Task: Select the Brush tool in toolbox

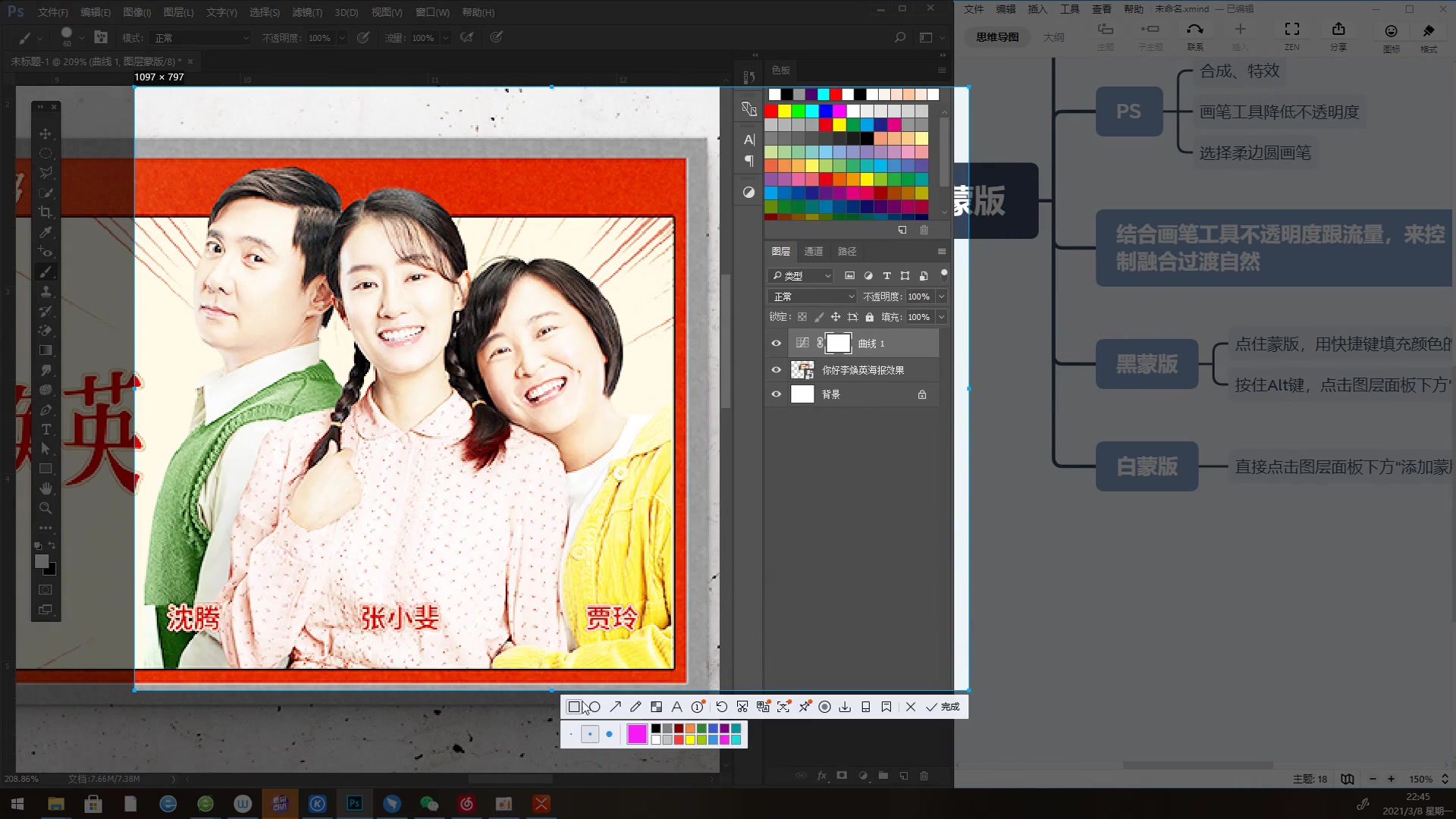Action: (x=45, y=271)
